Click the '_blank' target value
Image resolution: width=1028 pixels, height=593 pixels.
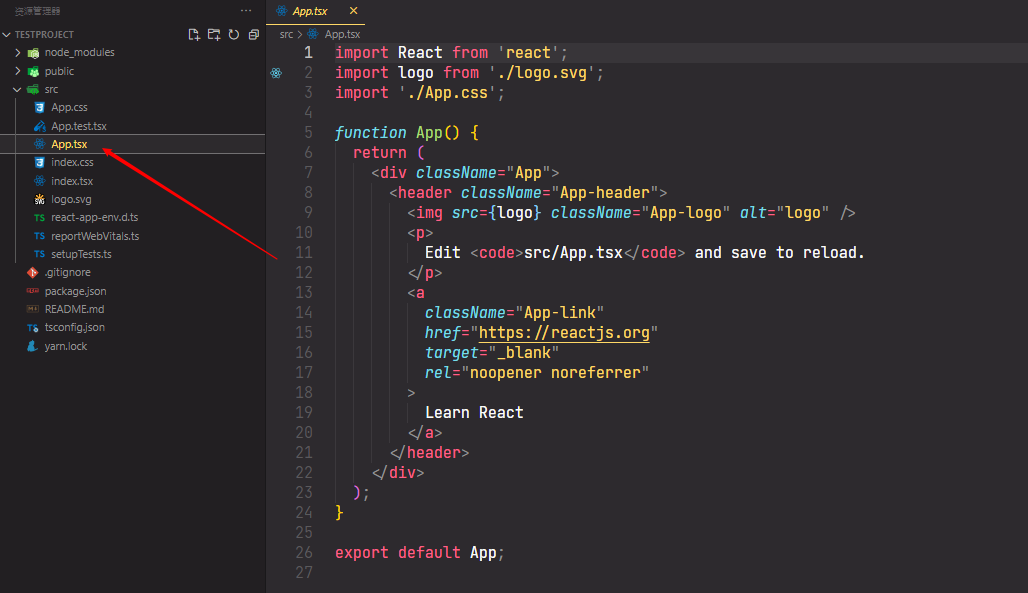click(x=524, y=352)
